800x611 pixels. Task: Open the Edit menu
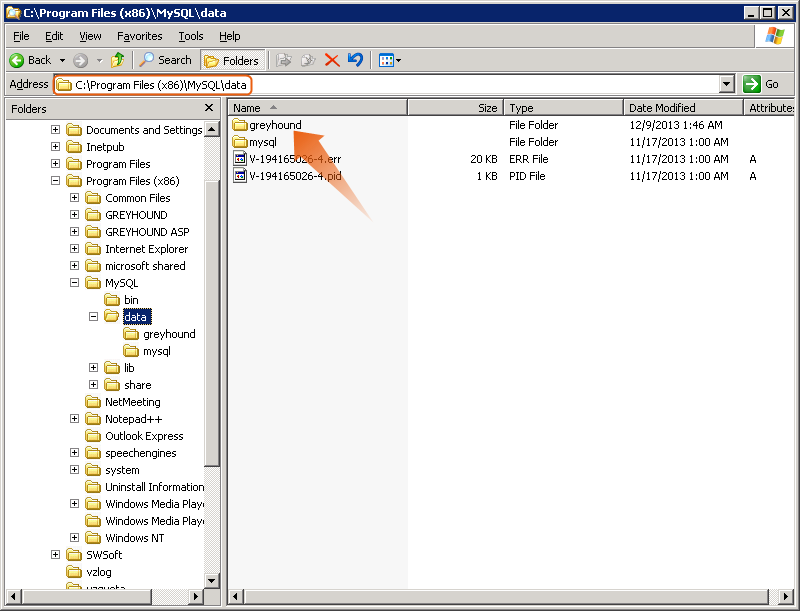(x=54, y=36)
